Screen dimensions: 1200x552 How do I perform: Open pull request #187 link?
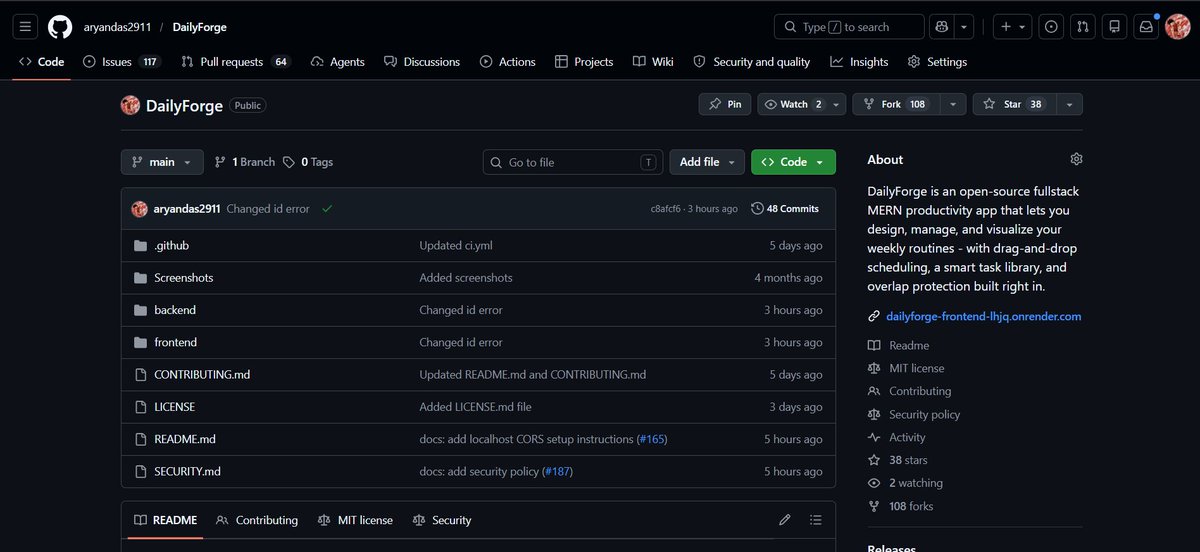tap(558, 471)
